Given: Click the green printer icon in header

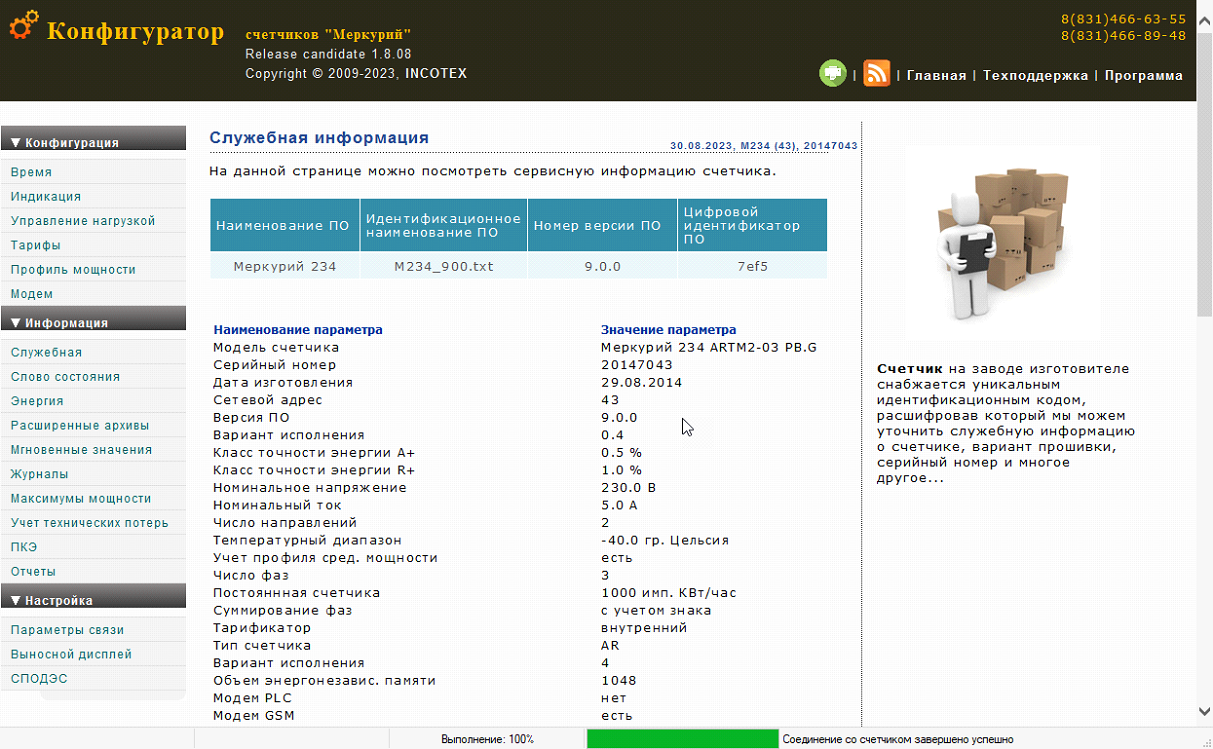Looking at the screenshot, I should 833,74.
